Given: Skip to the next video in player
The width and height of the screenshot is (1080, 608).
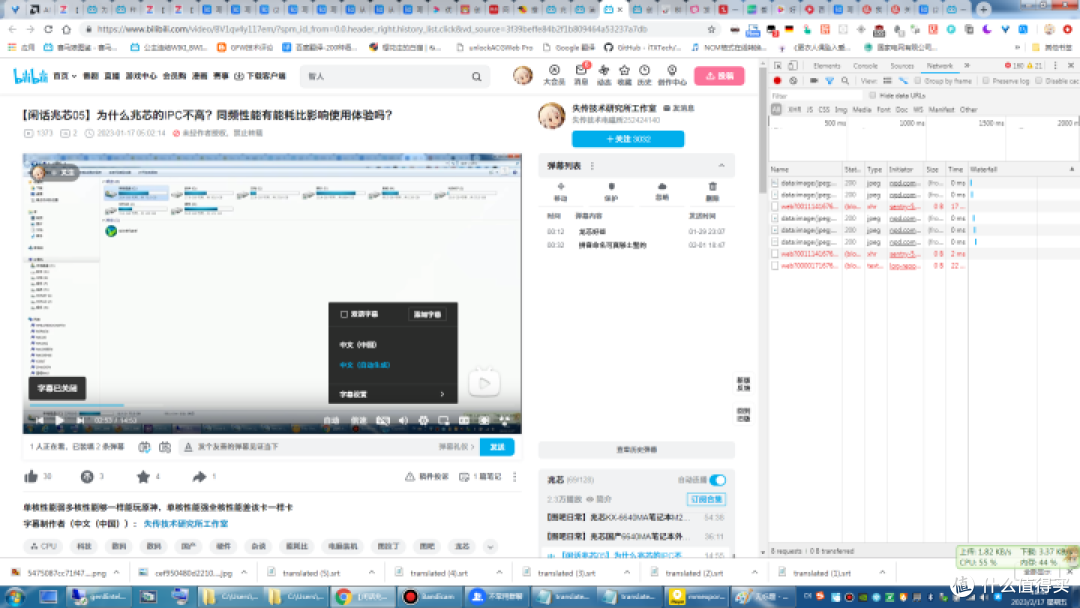Looking at the screenshot, I should 80,420.
